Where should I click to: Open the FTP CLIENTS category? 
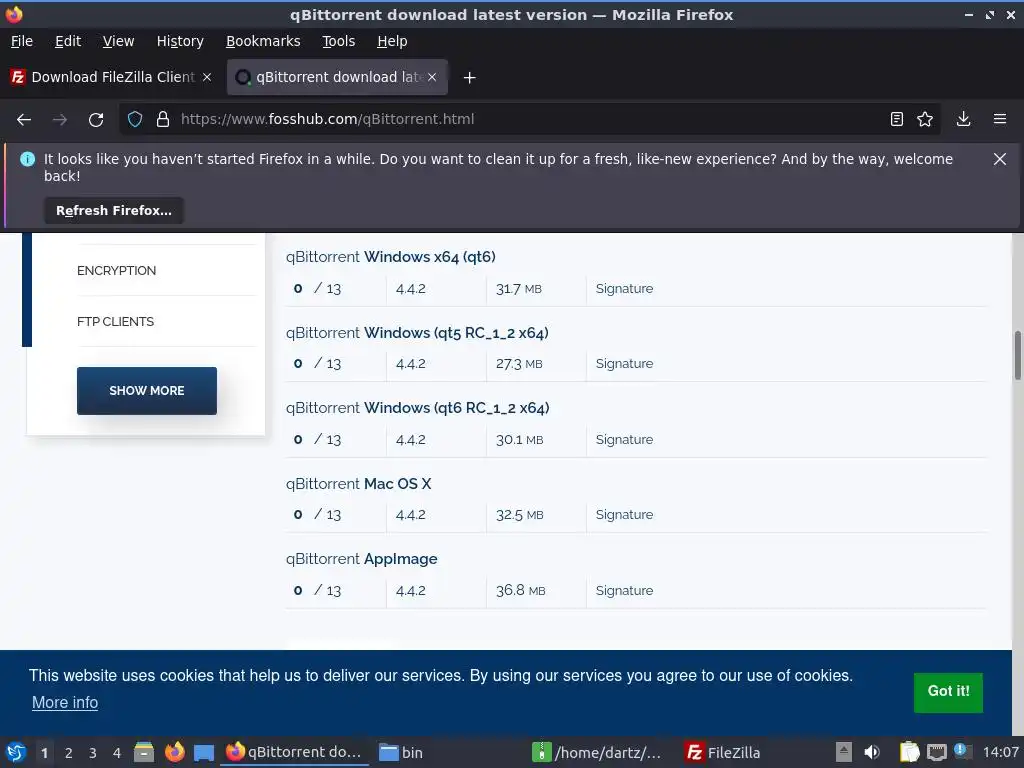click(116, 321)
